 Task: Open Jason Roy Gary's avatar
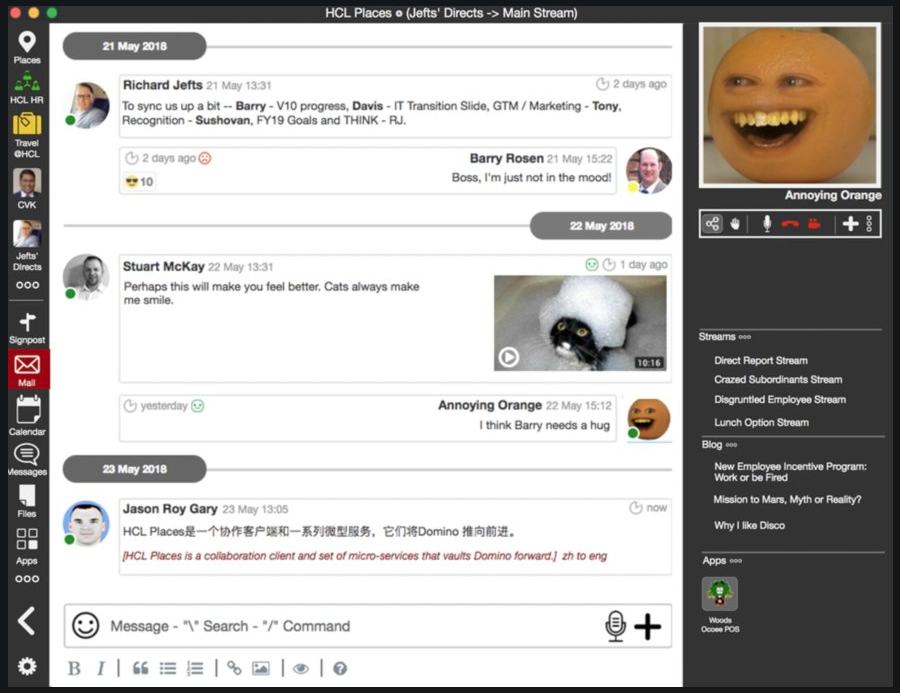pyautogui.click(x=86, y=523)
